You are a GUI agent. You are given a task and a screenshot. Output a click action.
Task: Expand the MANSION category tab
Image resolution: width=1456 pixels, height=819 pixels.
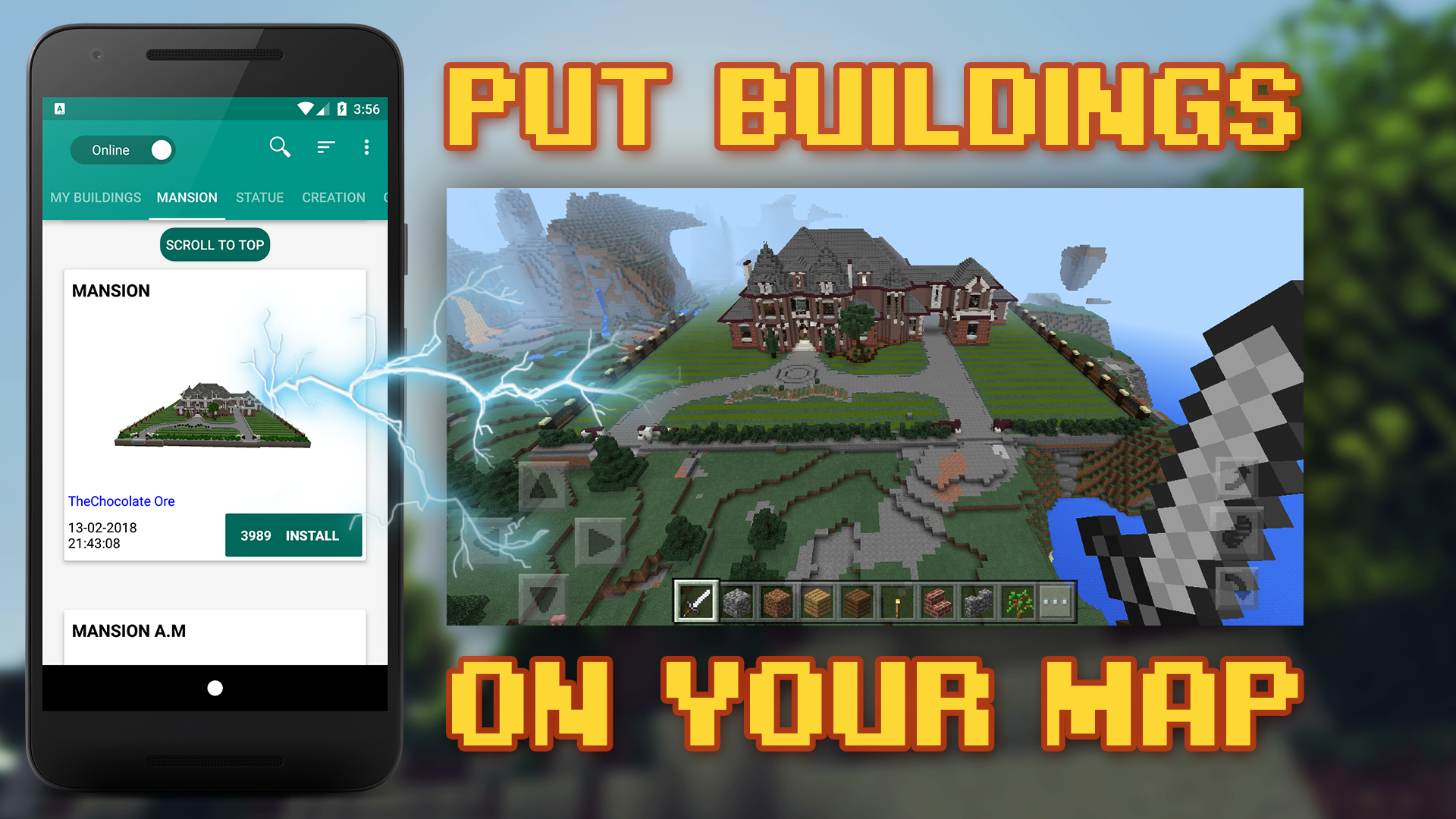[x=187, y=197]
